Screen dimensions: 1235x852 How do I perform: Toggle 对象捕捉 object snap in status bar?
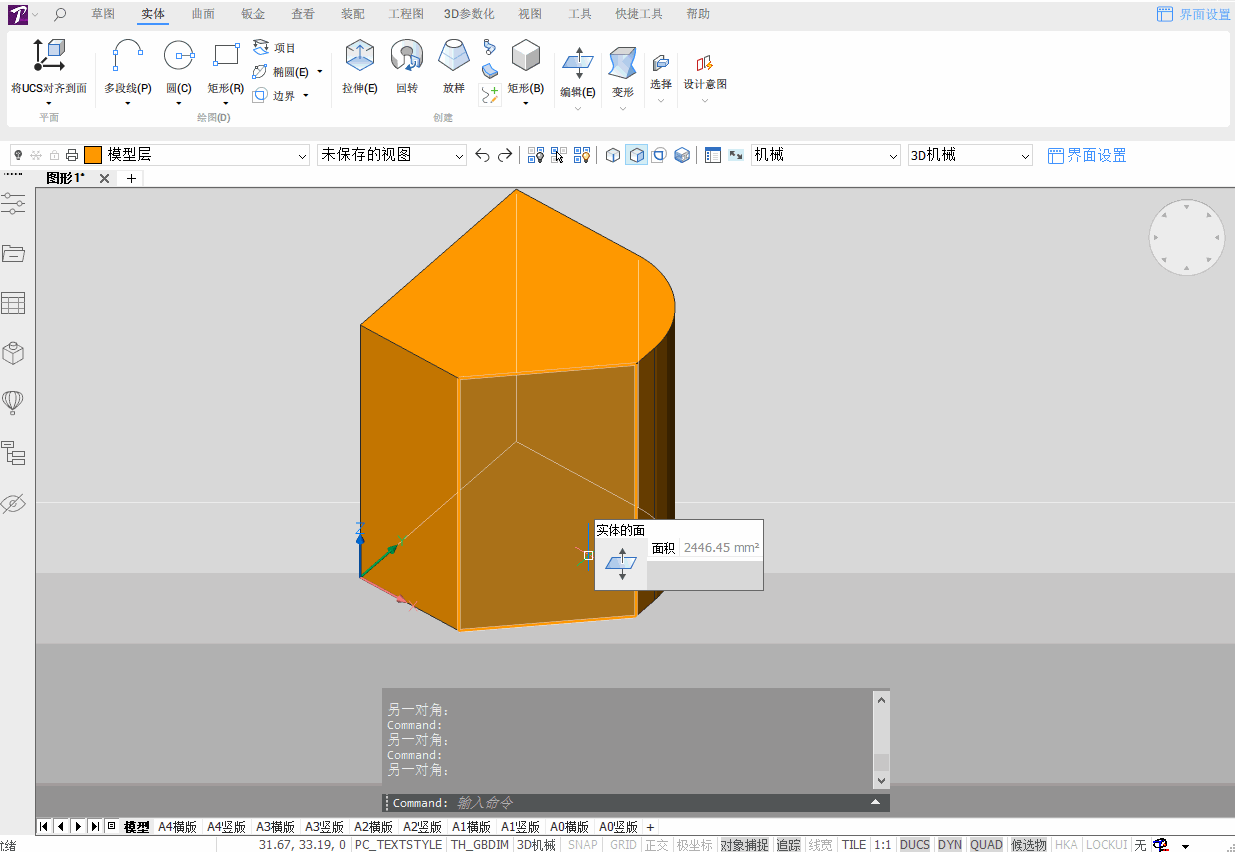coord(745,845)
